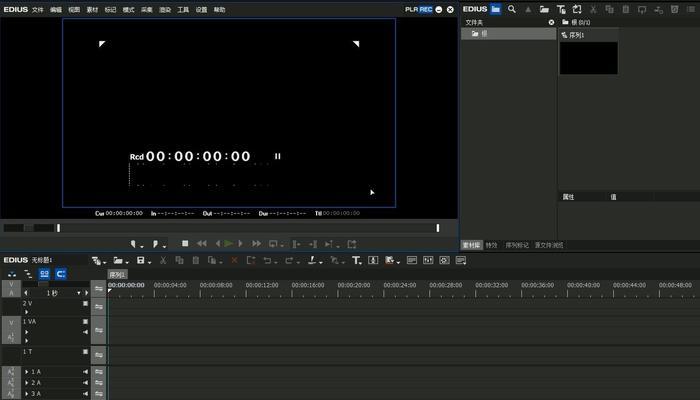Rewind the preview playback
The height and width of the screenshot is (400, 700).
point(202,243)
